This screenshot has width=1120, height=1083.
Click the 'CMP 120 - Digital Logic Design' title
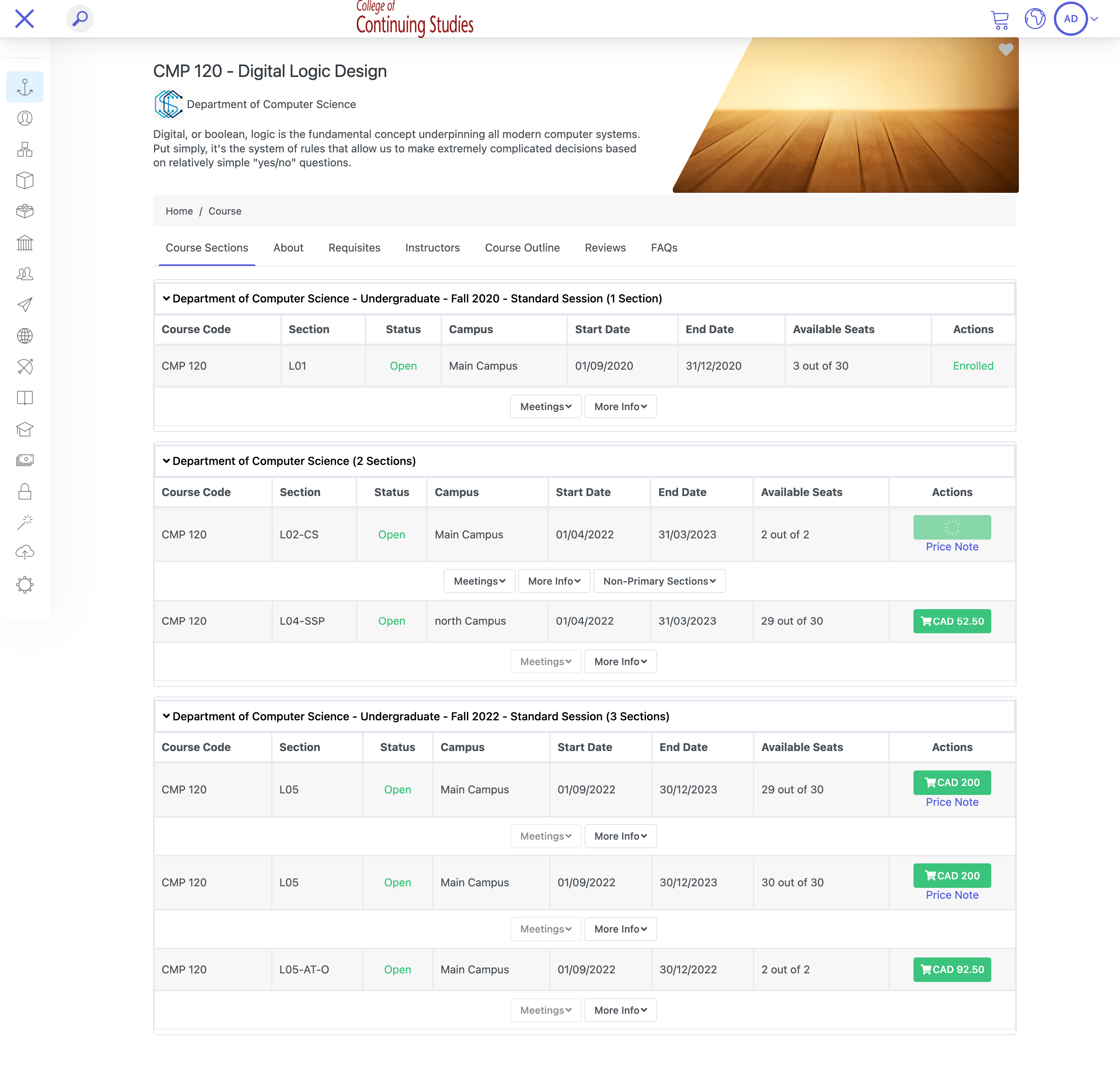pos(270,71)
